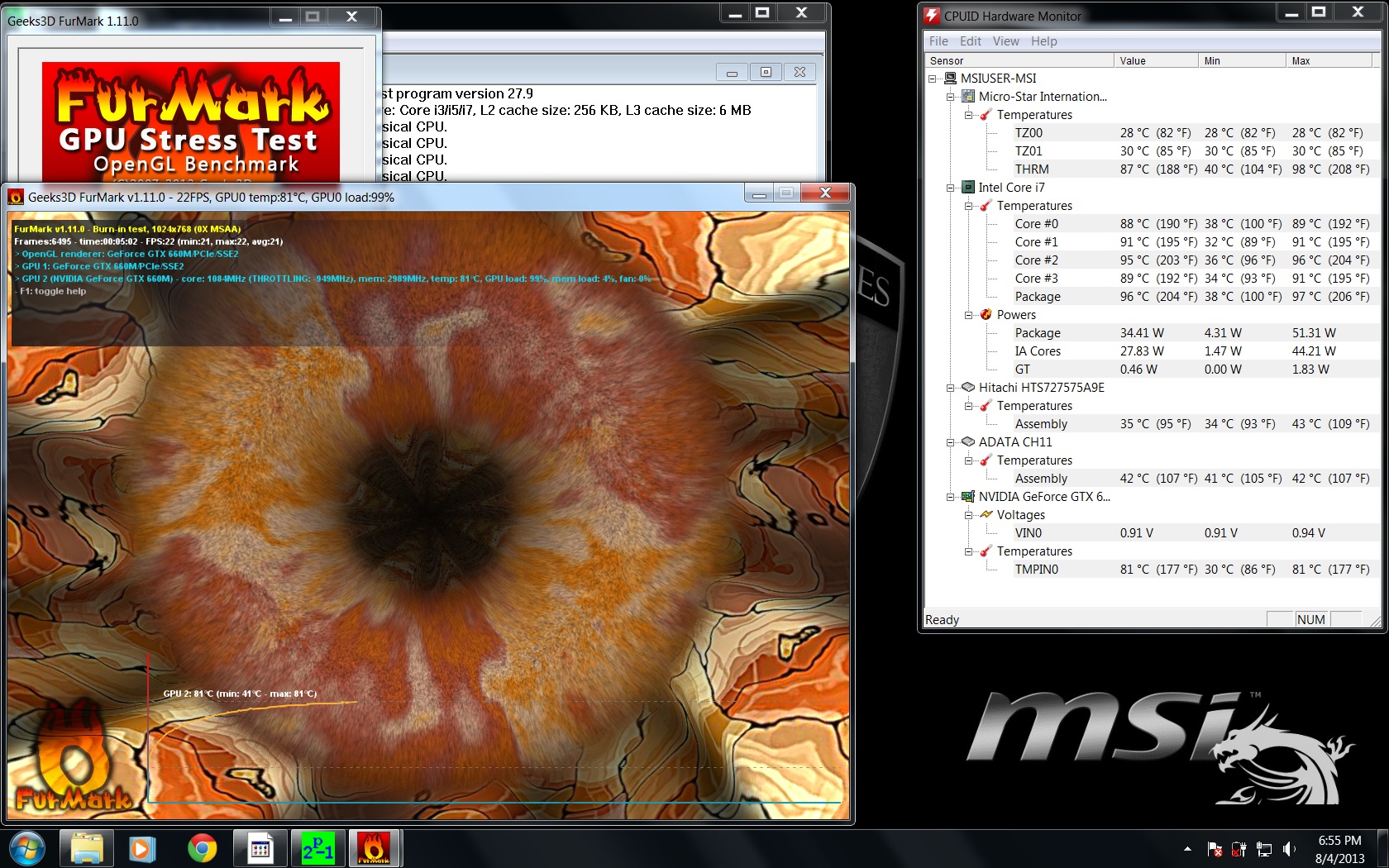Collapse the Micro-Star International node
This screenshot has width=1389, height=868.
coord(951,97)
